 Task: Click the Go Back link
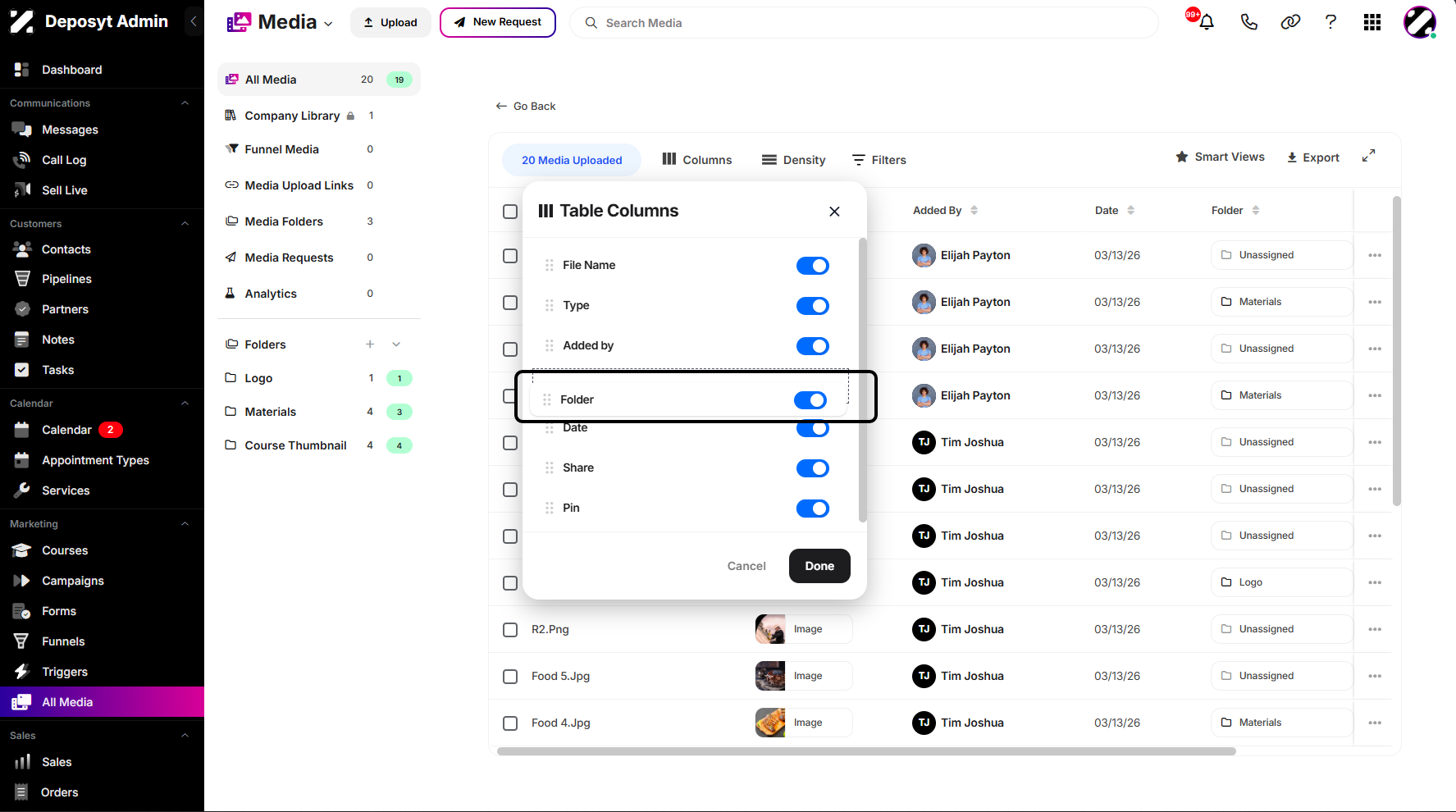pos(526,106)
